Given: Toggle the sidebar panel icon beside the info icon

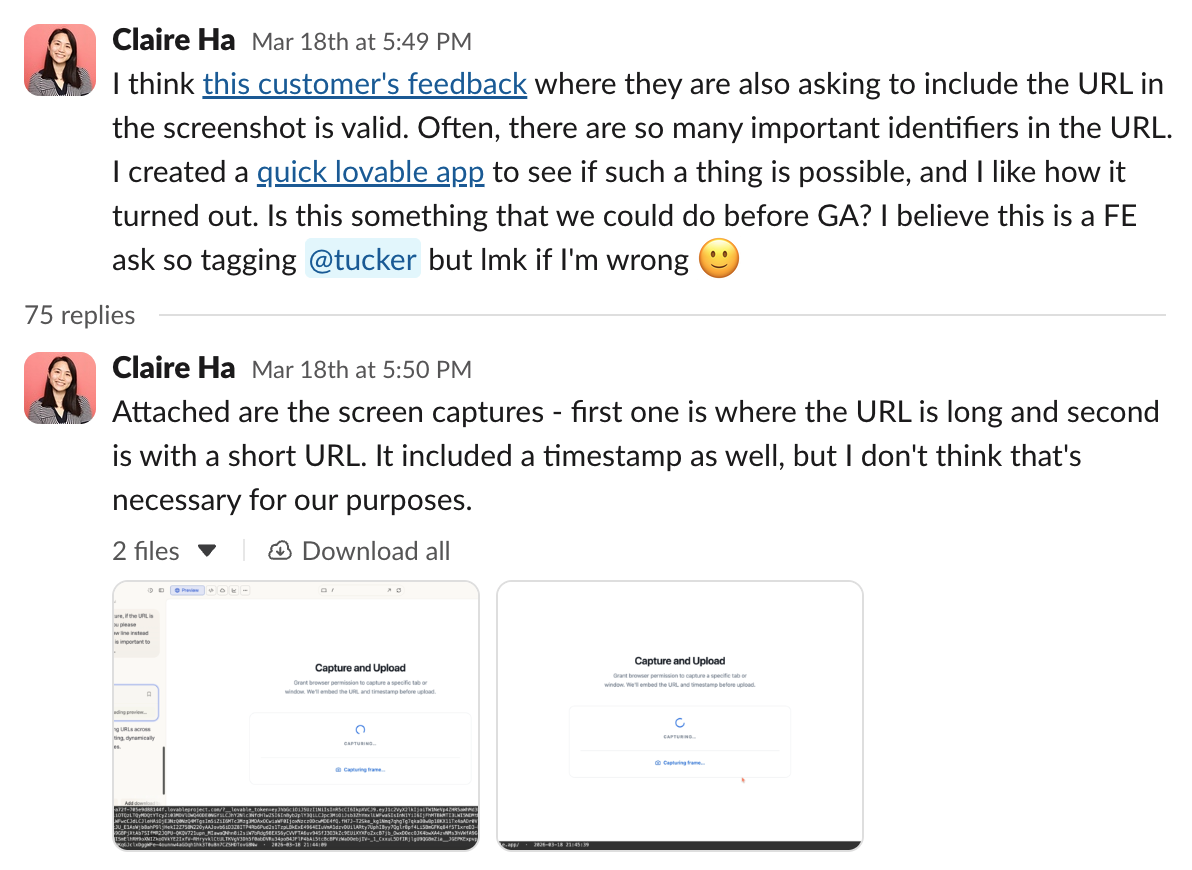Looking at the screenshot, I should tap(161, 590).
